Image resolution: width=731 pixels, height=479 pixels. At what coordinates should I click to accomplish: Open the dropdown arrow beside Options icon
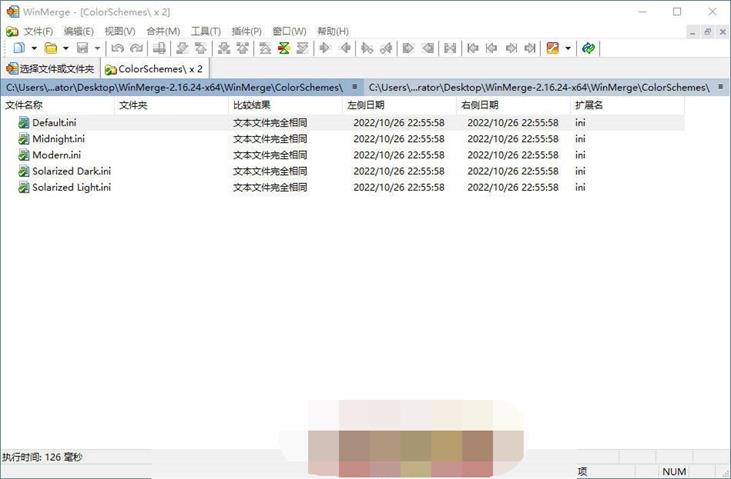pos(568,48)
